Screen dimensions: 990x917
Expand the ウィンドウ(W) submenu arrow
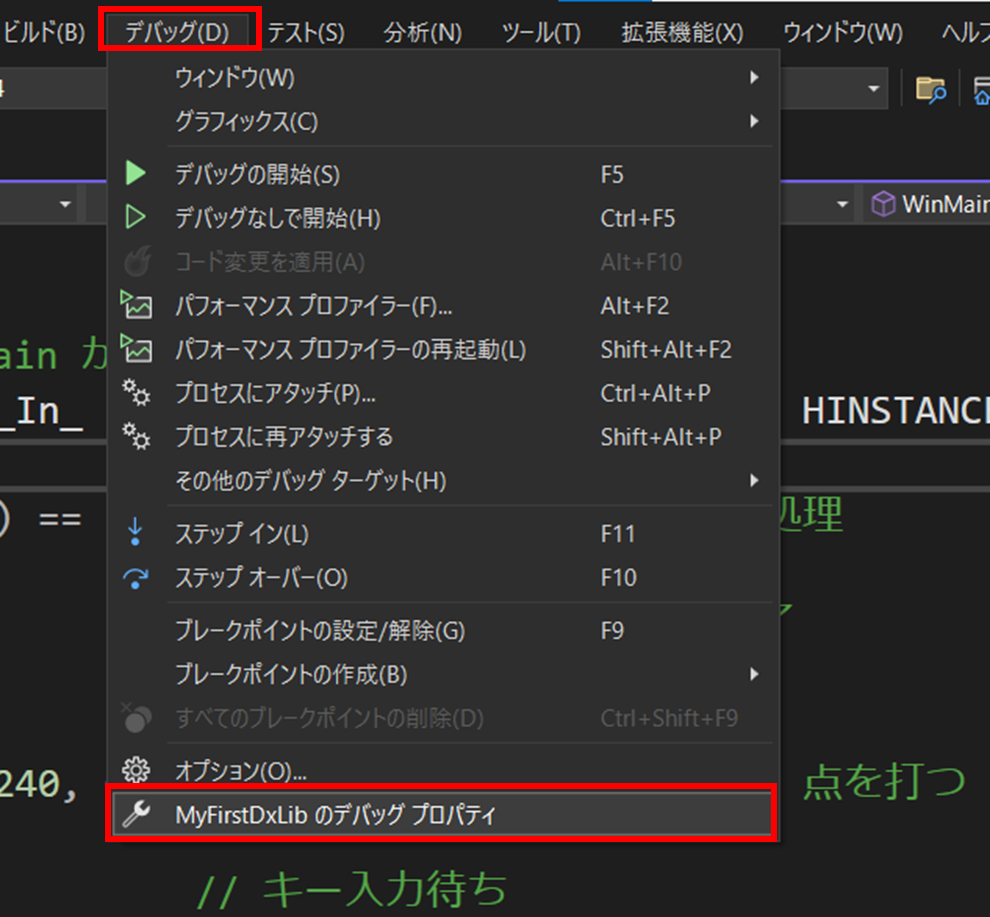click(754, 77)
